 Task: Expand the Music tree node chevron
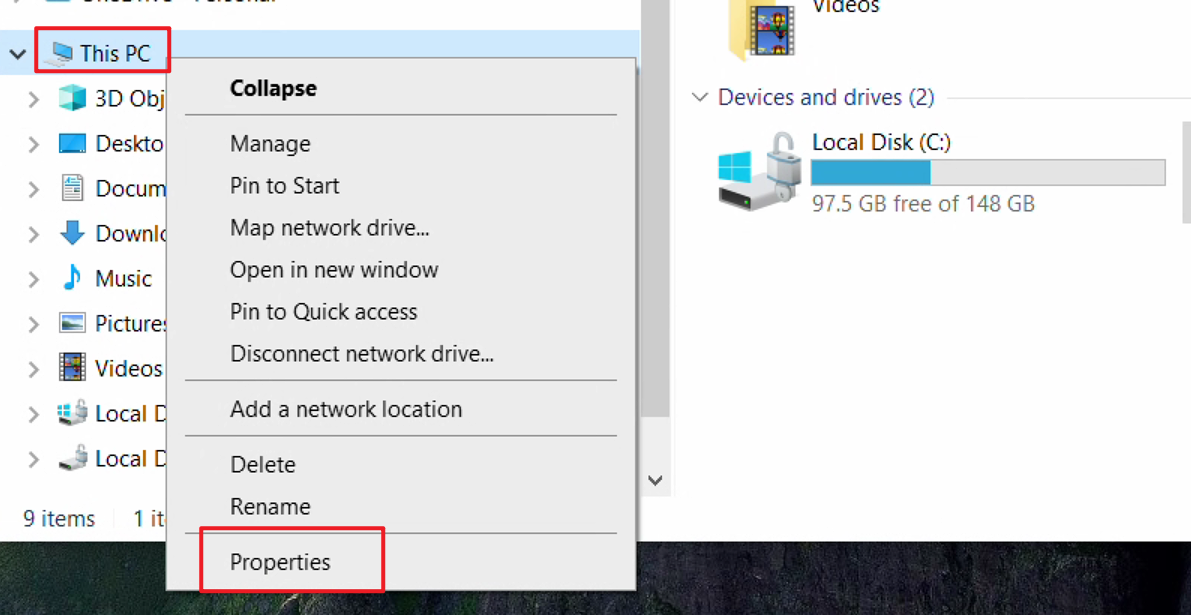tap(33, 279)
